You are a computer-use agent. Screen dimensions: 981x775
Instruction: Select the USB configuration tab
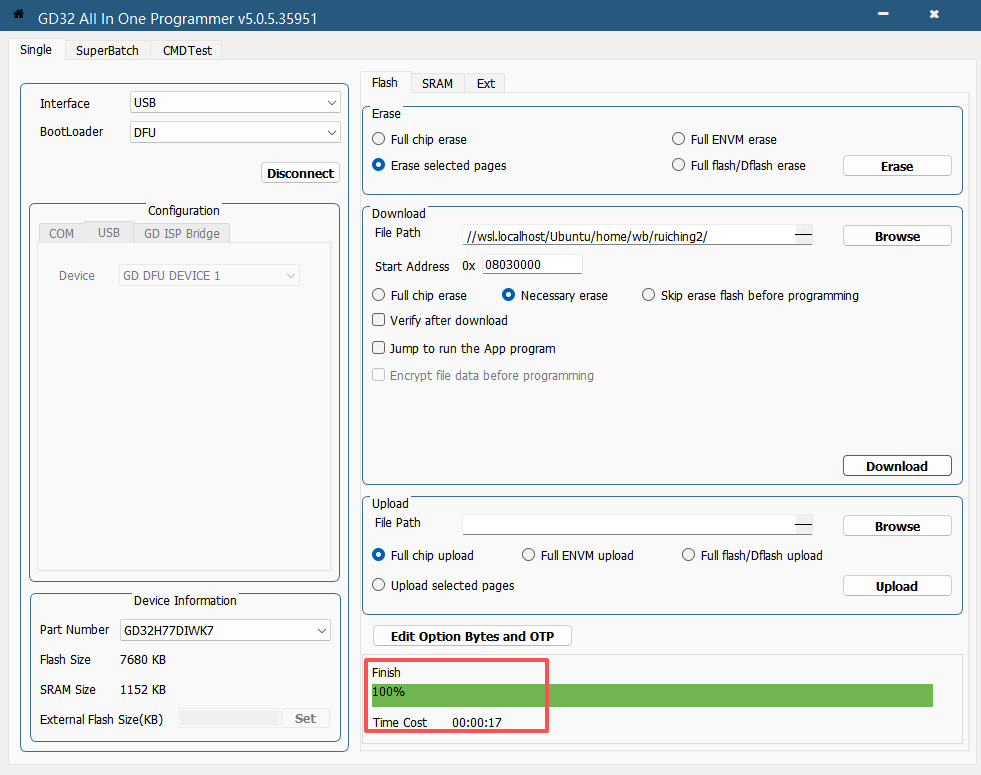[109, 233]
